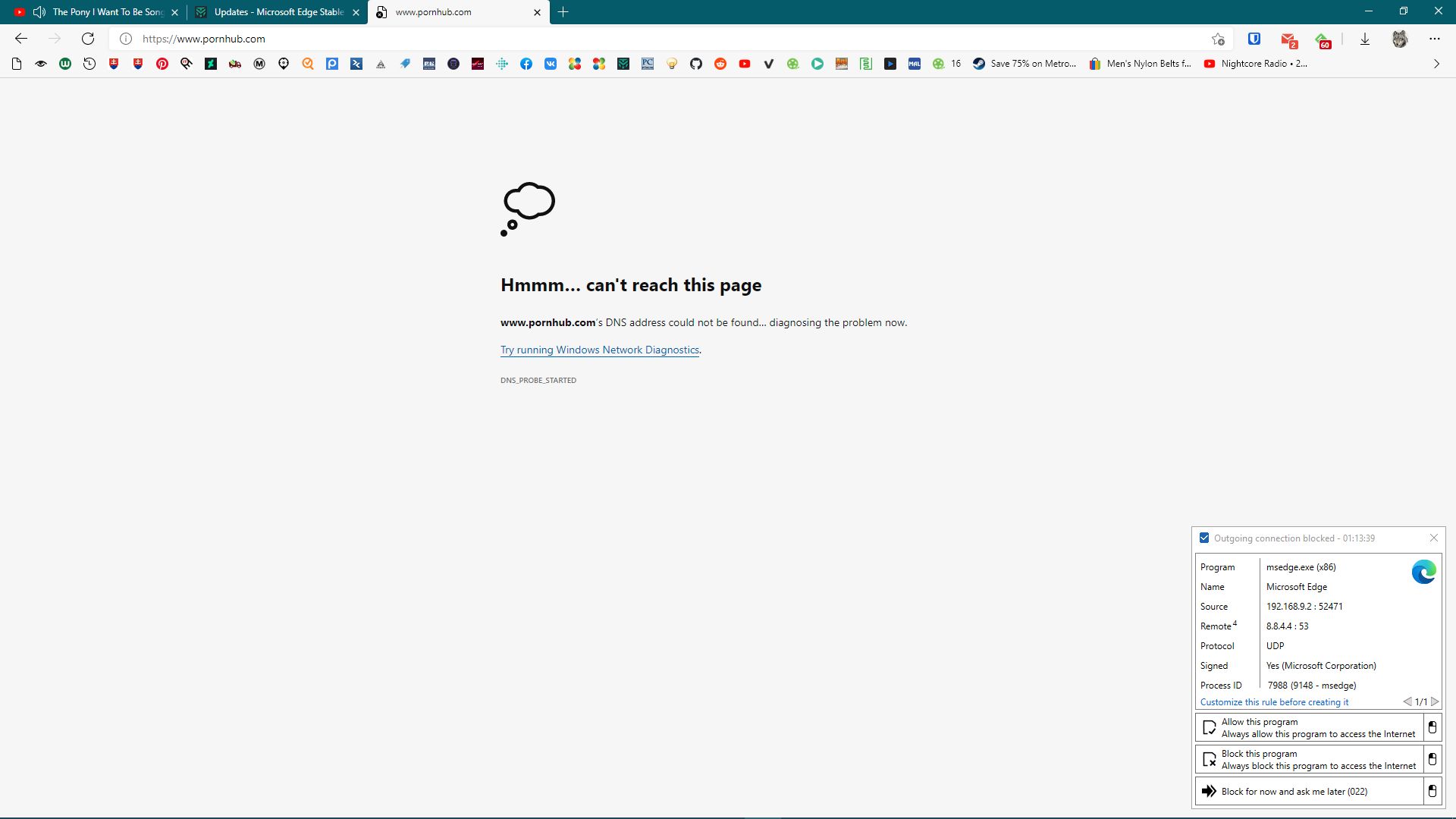The image size is (1456, 819).
Task: Click the Microsoft Edge logo in firewall popup
Action: pyautogui.click(x=1423, y=572)
